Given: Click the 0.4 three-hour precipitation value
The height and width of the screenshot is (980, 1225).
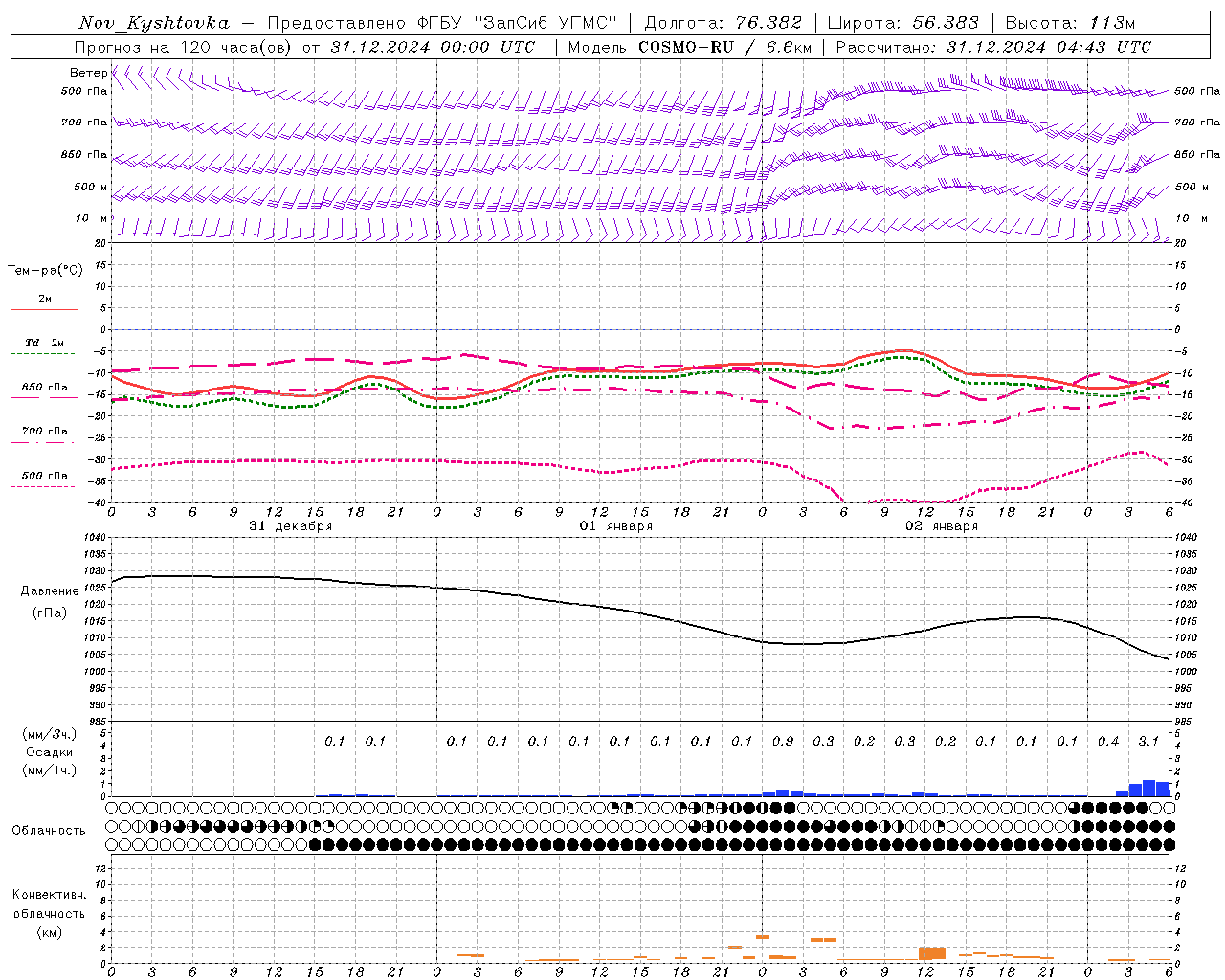Looking at the screenshot, I should pyautogui.click(x=1108, y=741).
